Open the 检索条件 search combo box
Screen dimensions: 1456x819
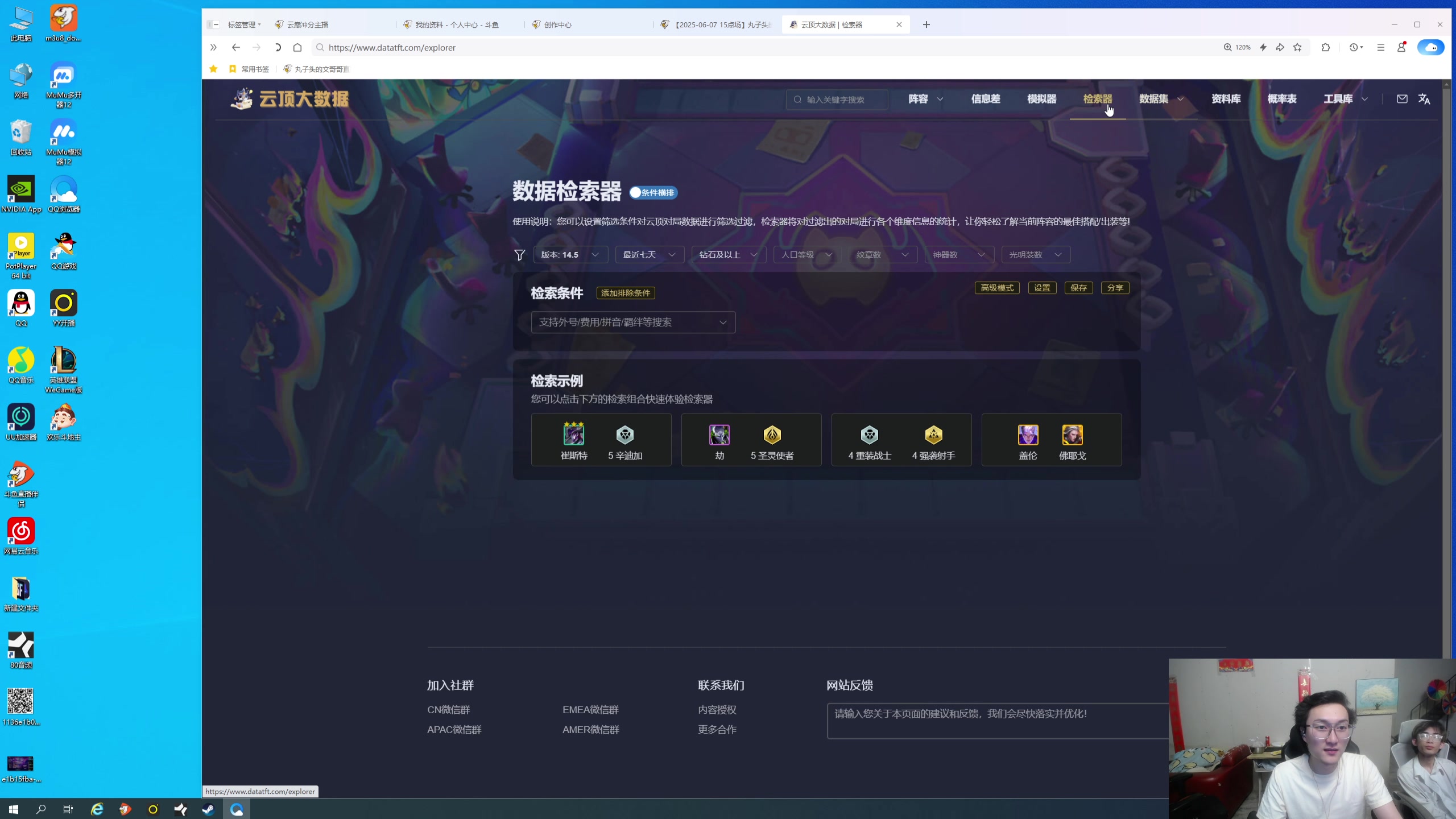pyautogui.click(x=633, y=322)
